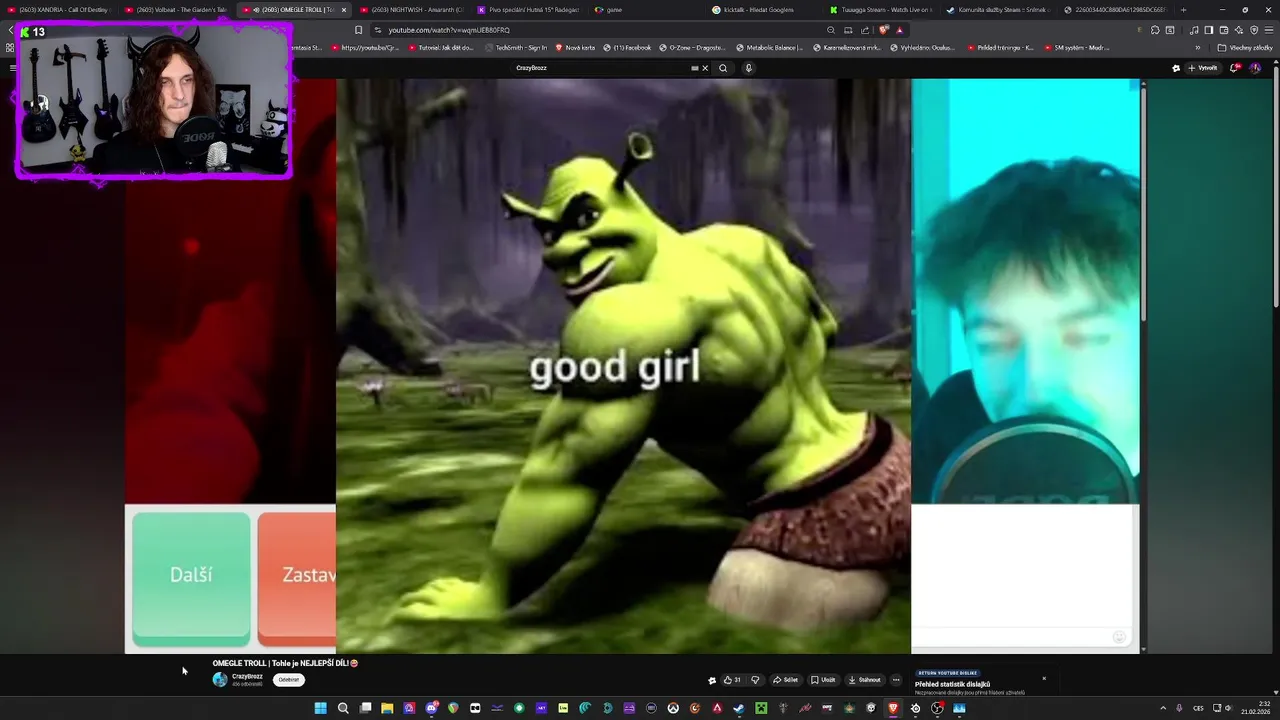1280x720 pixels.
Task: Open the three-dot more actions menu under the video
Action: point(896,680)
